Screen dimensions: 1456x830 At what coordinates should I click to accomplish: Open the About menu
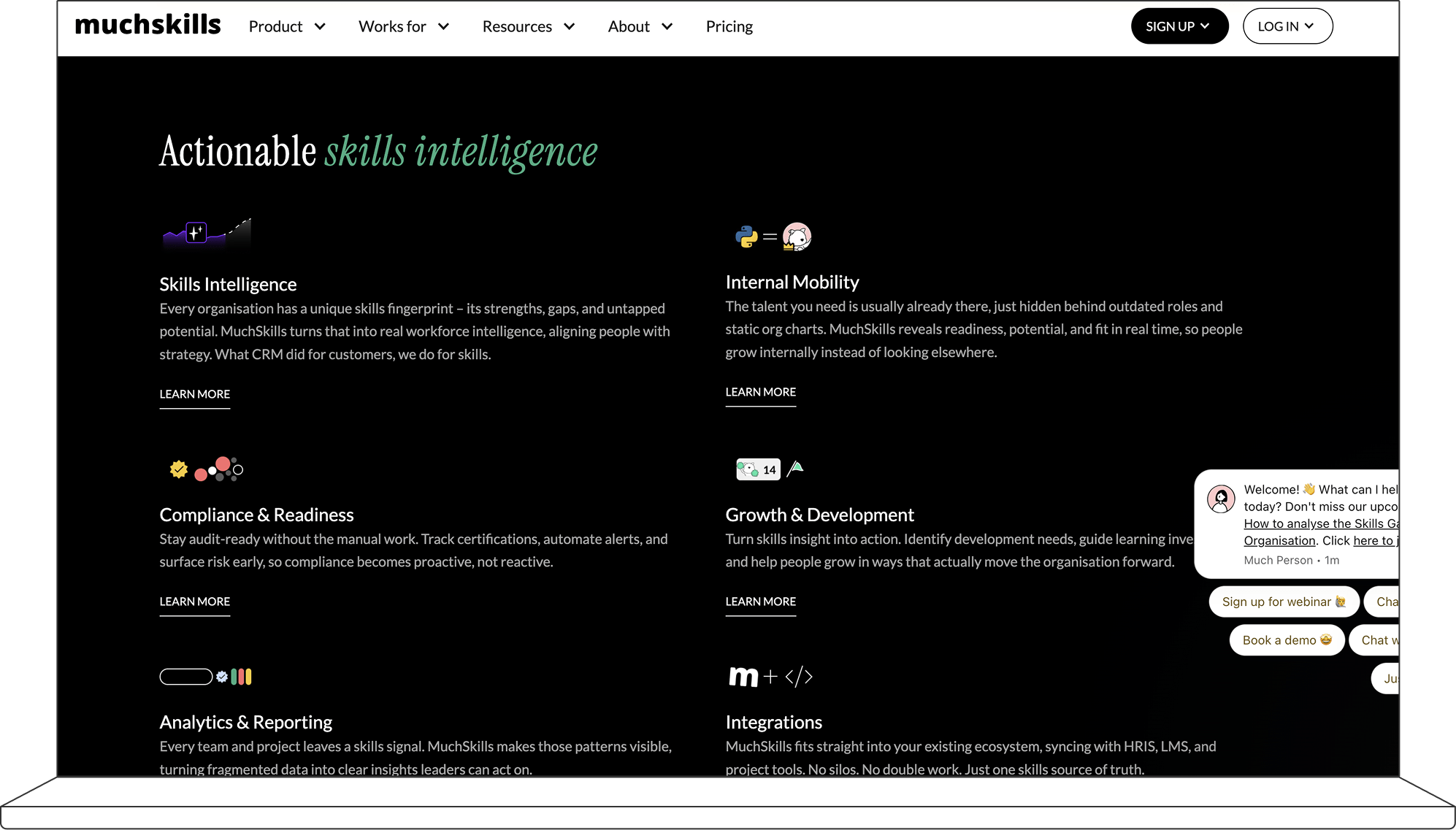click(x=640, y=27)
